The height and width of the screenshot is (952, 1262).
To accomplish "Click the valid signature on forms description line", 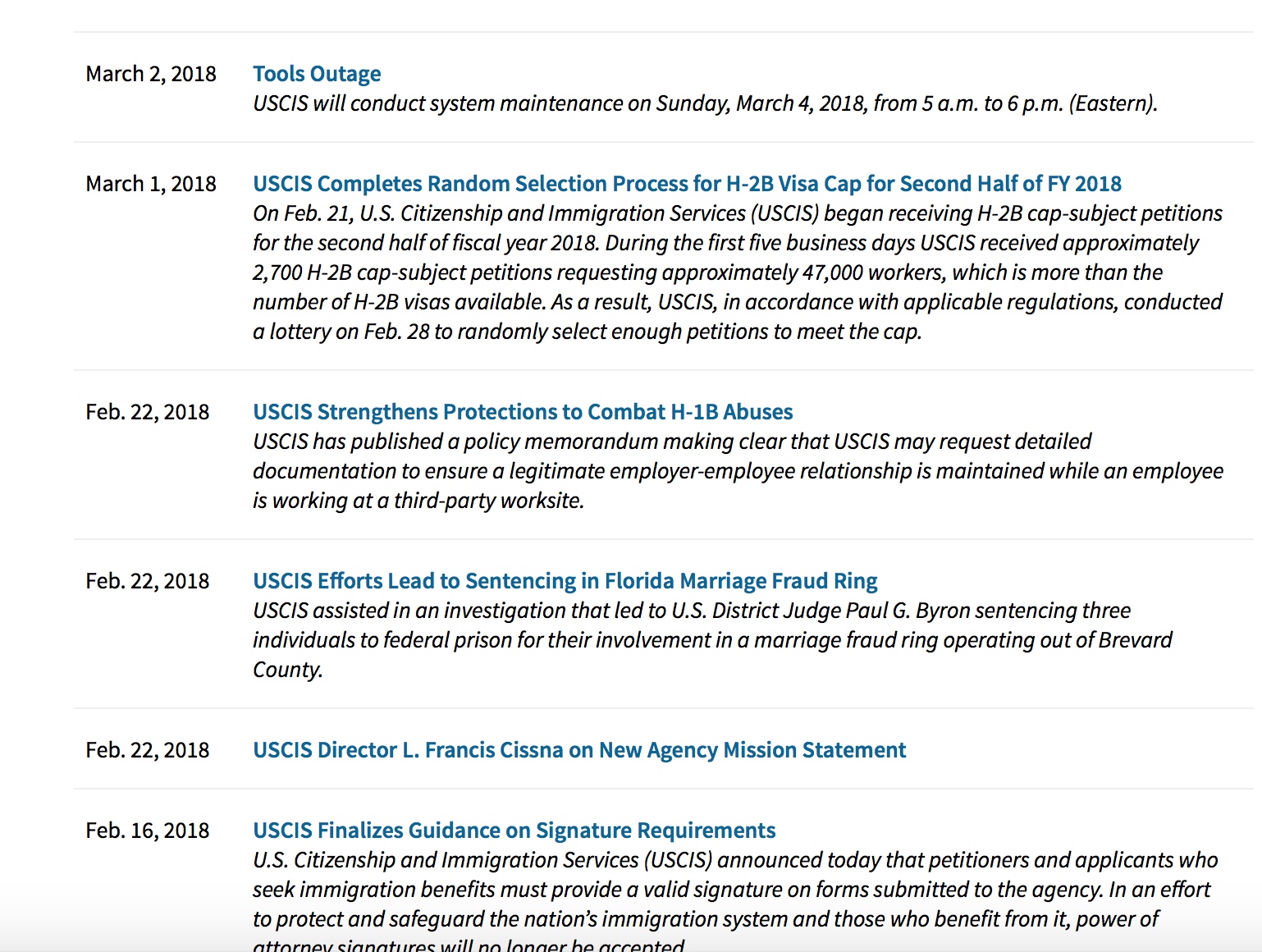I will click(x=730, y=890).
